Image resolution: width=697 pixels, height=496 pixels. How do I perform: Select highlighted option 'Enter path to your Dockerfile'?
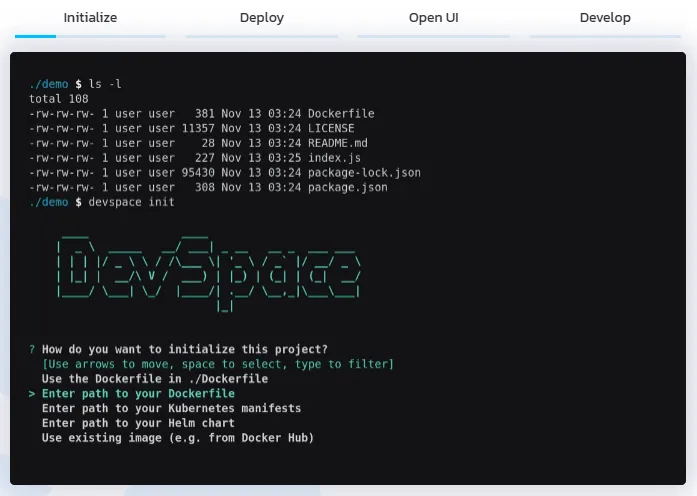pyautogui.click(x=138, y=394)
